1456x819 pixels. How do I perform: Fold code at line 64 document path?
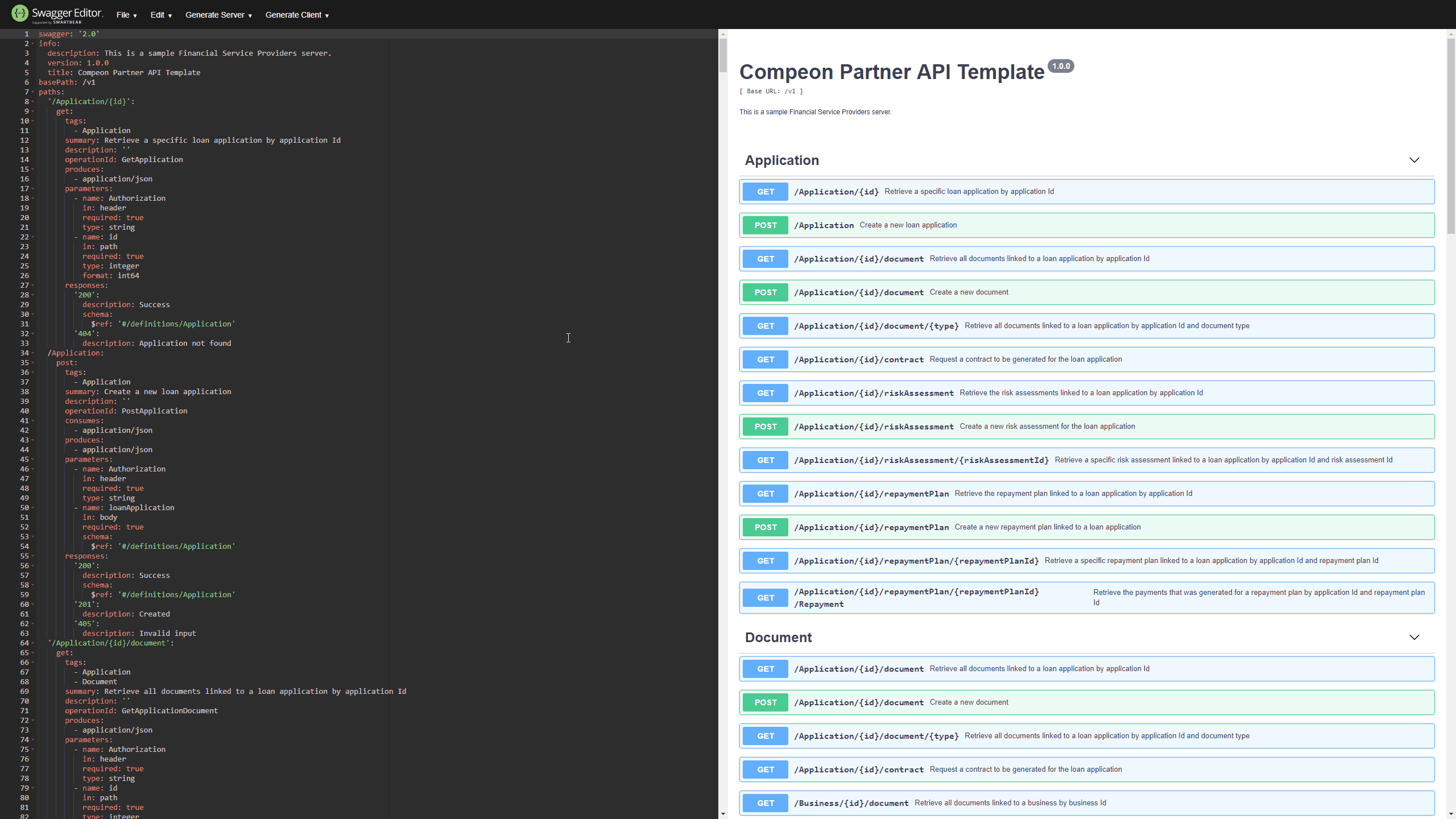point(32,643)
